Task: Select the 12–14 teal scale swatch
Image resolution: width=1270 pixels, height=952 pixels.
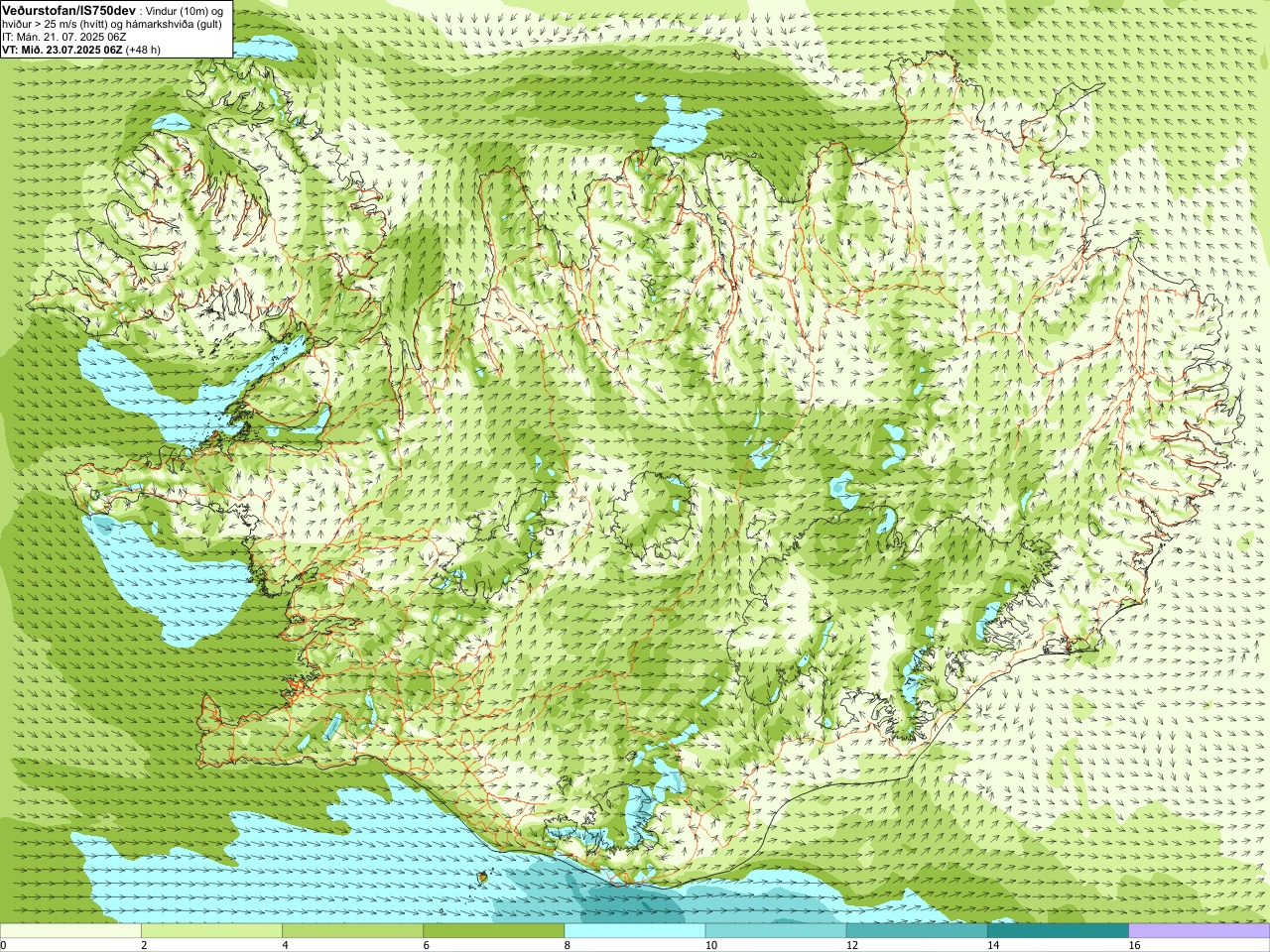Action: 917,931
